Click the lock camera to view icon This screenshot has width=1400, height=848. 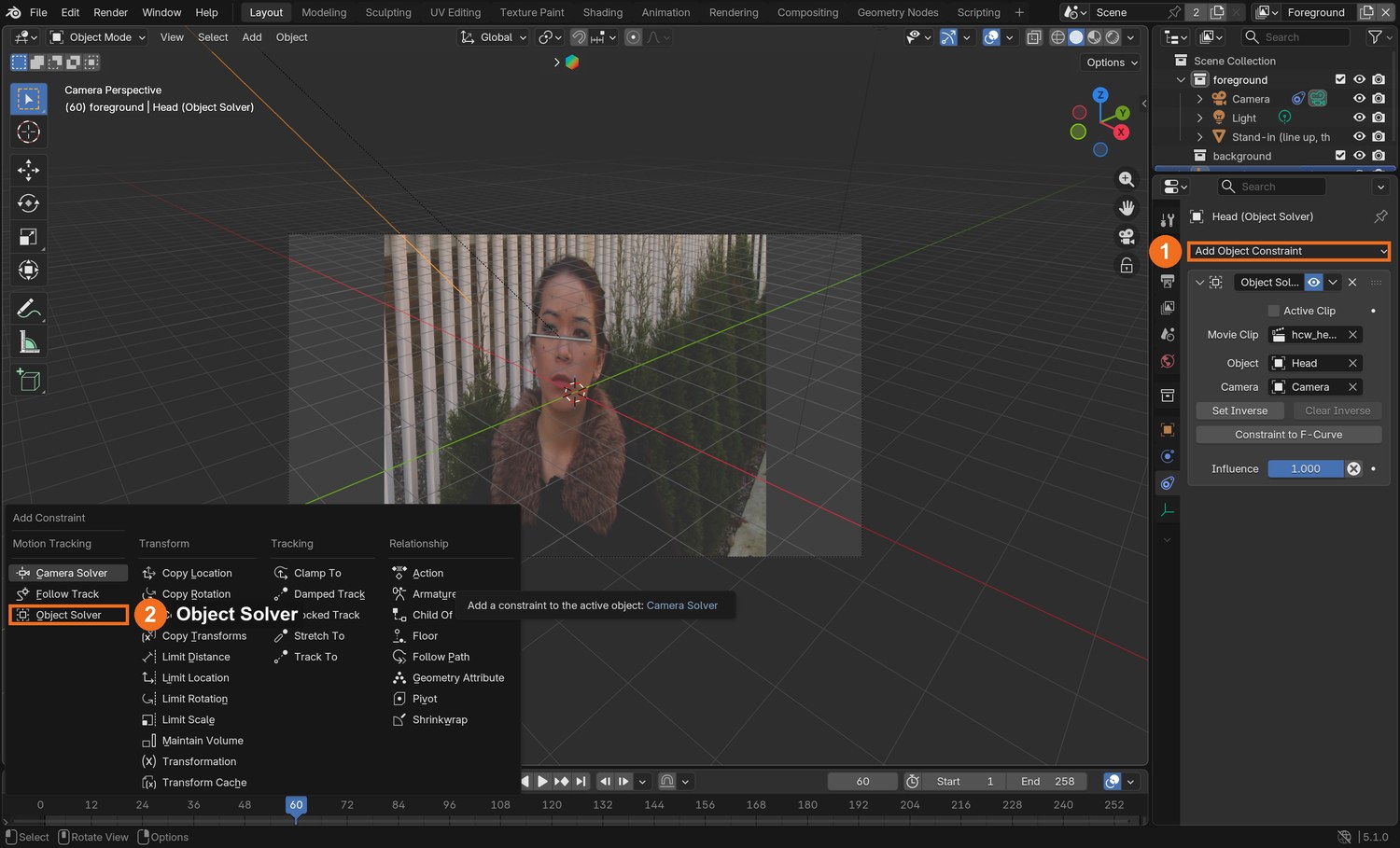click(x=1127, y=265)
